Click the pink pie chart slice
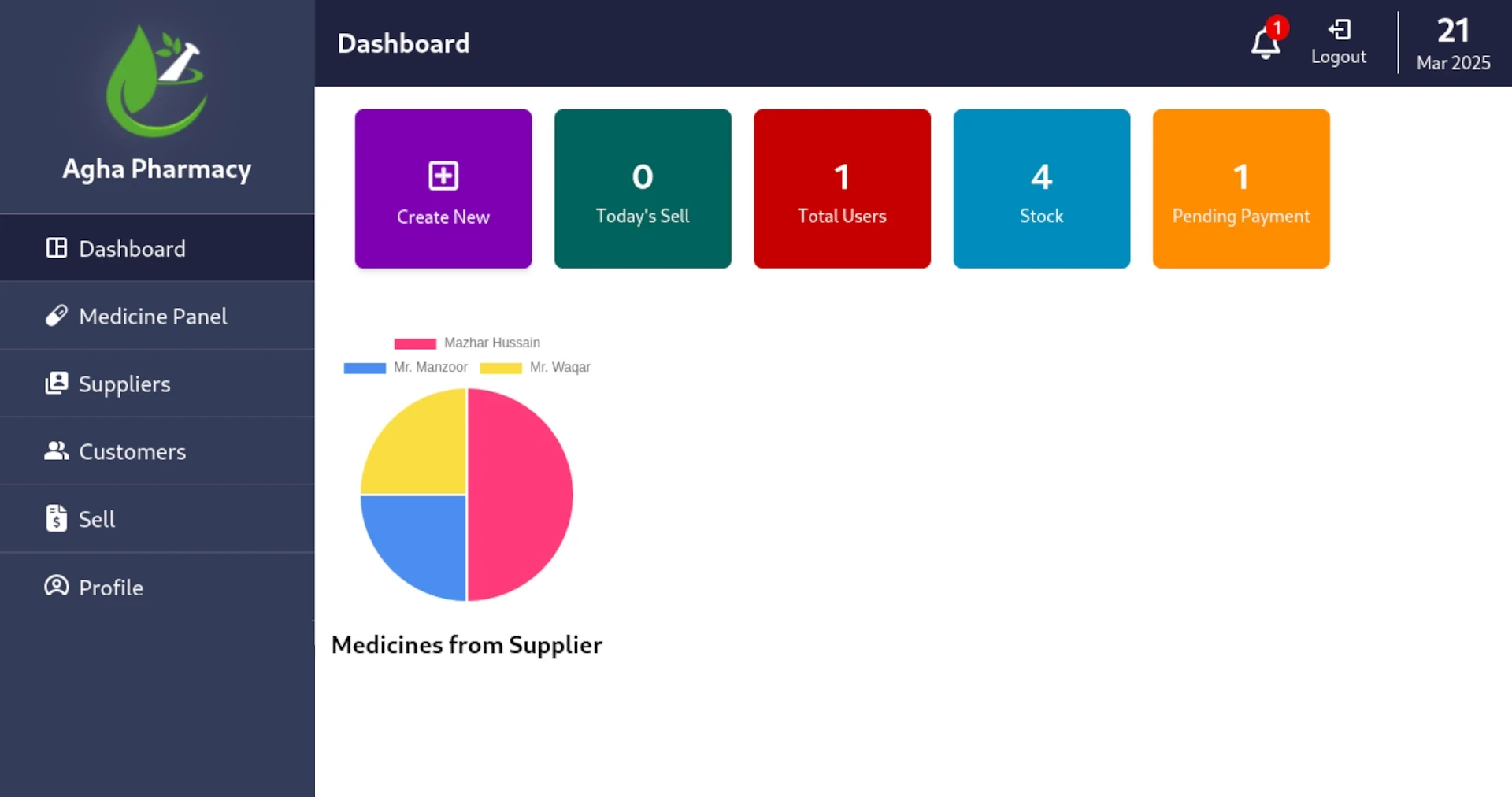Image resolution: width=1512 pixels, height=797 pixels. point(521,495)
